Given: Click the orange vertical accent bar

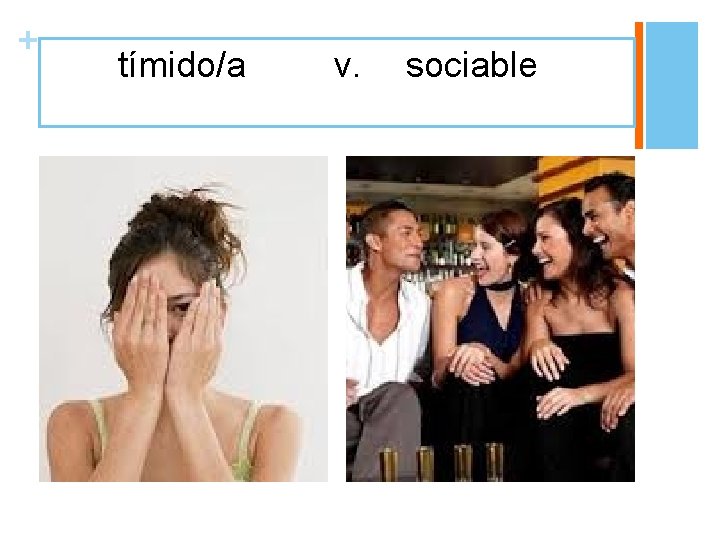Looking at the screenshot, I should [x=639, y=85].
